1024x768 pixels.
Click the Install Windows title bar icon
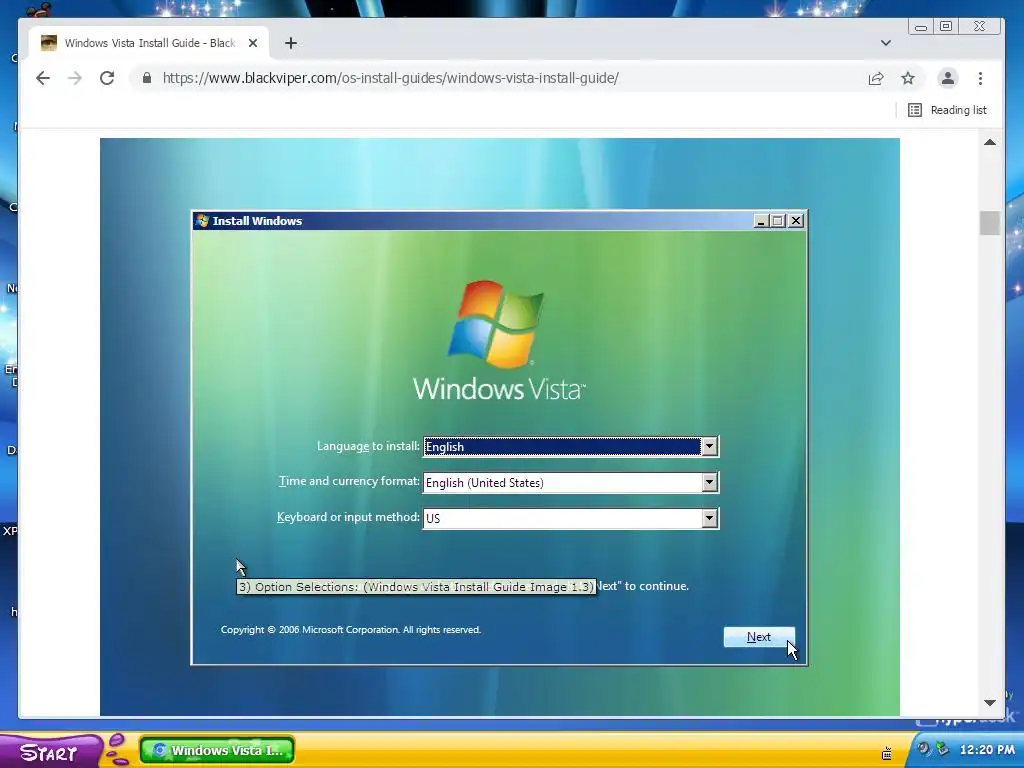point(202,221)
